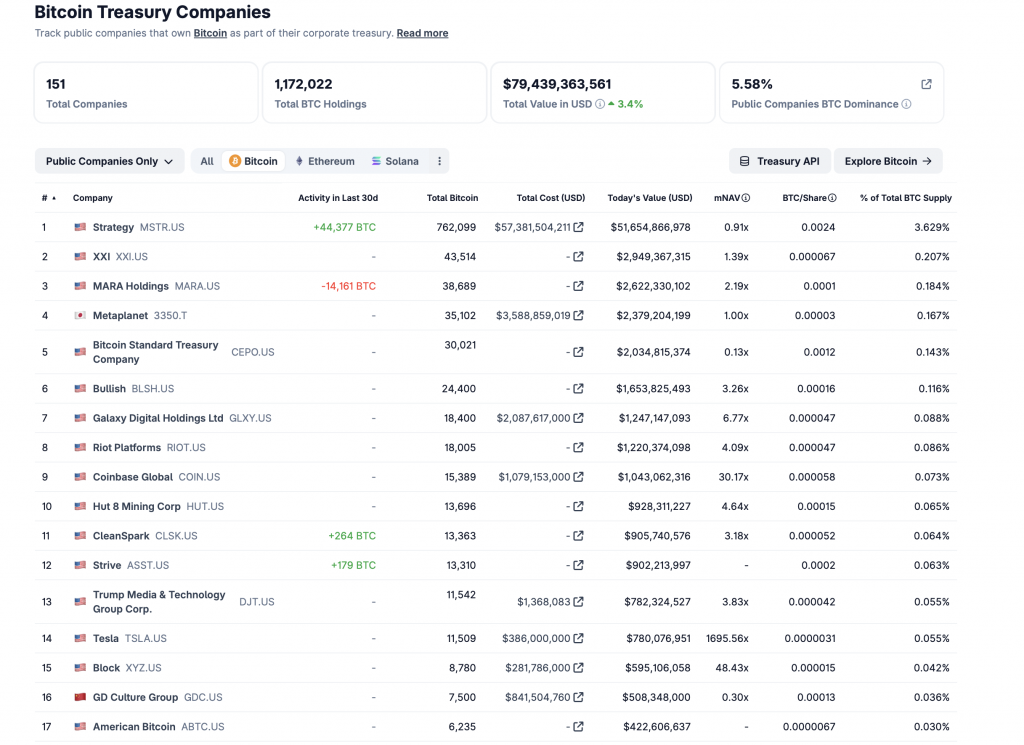
Task: Open Tesla total cost external link icon
Action: coord(579,638)
